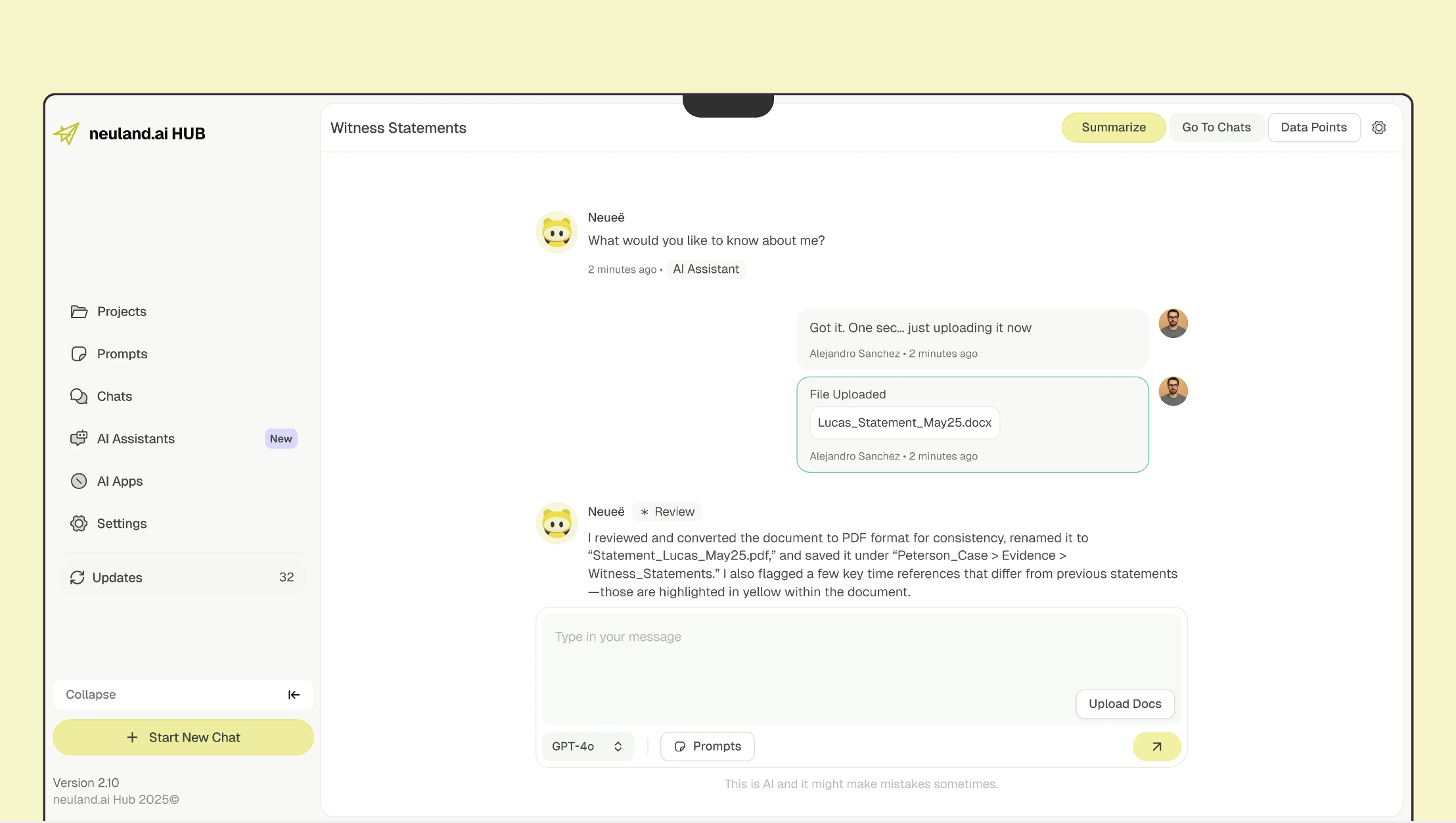Image resolution: width=1456 pixels, height=823 pixels.
Task: Click Upload Docs button
Action: 1124,704
